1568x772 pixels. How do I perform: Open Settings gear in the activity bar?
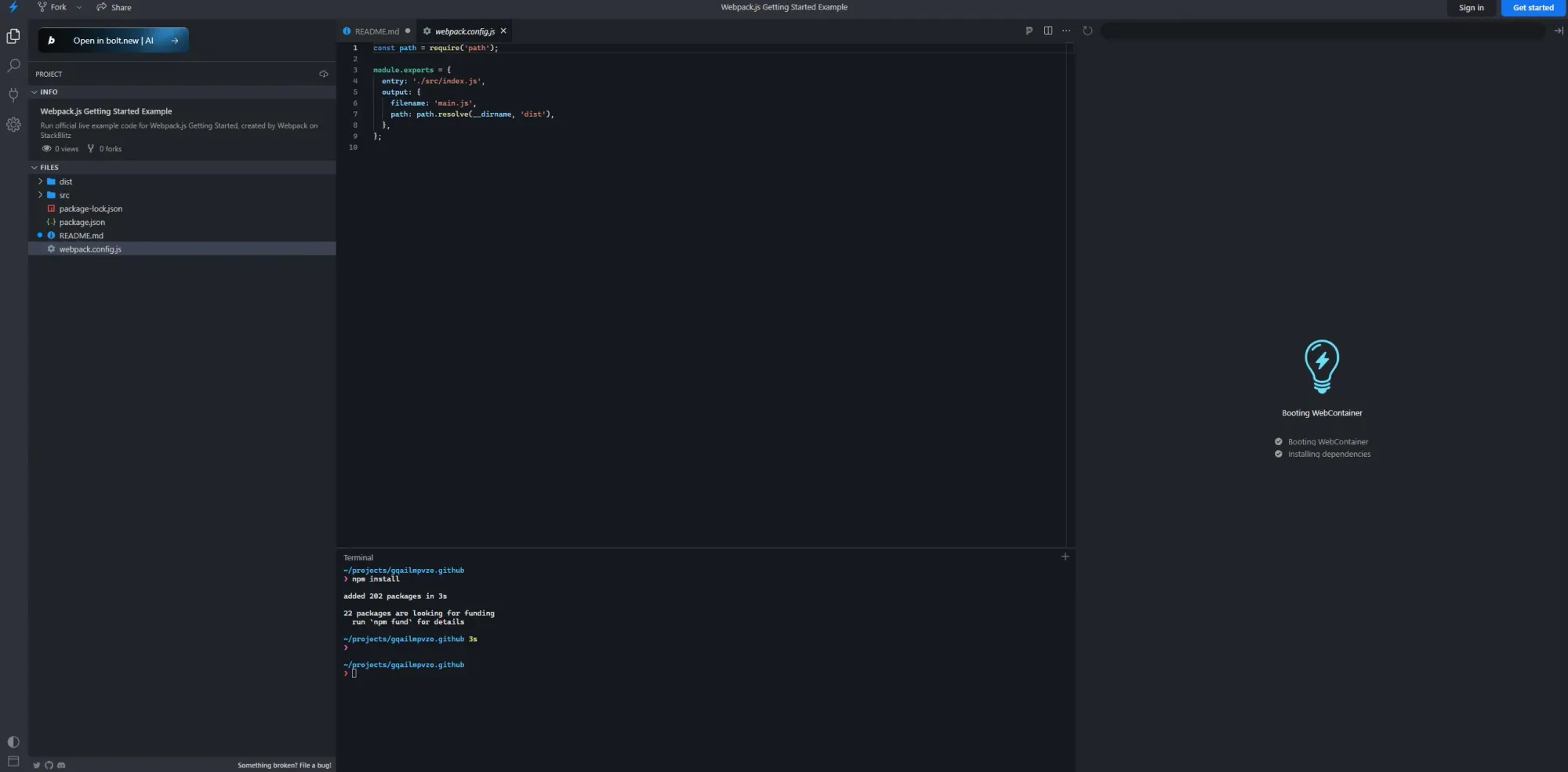coord(13,124)
